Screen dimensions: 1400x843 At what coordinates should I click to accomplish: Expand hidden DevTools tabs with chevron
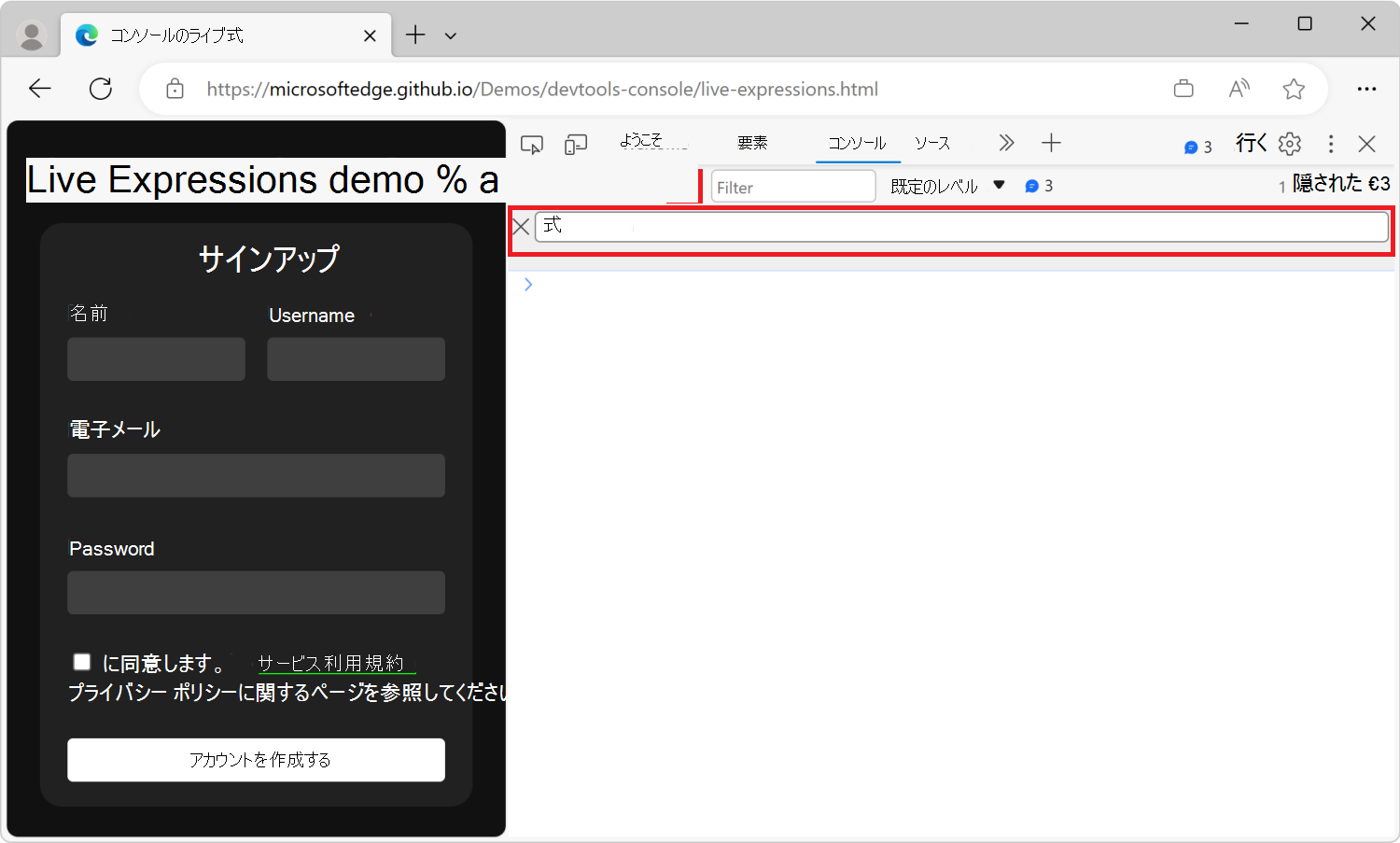point(1006,142)
